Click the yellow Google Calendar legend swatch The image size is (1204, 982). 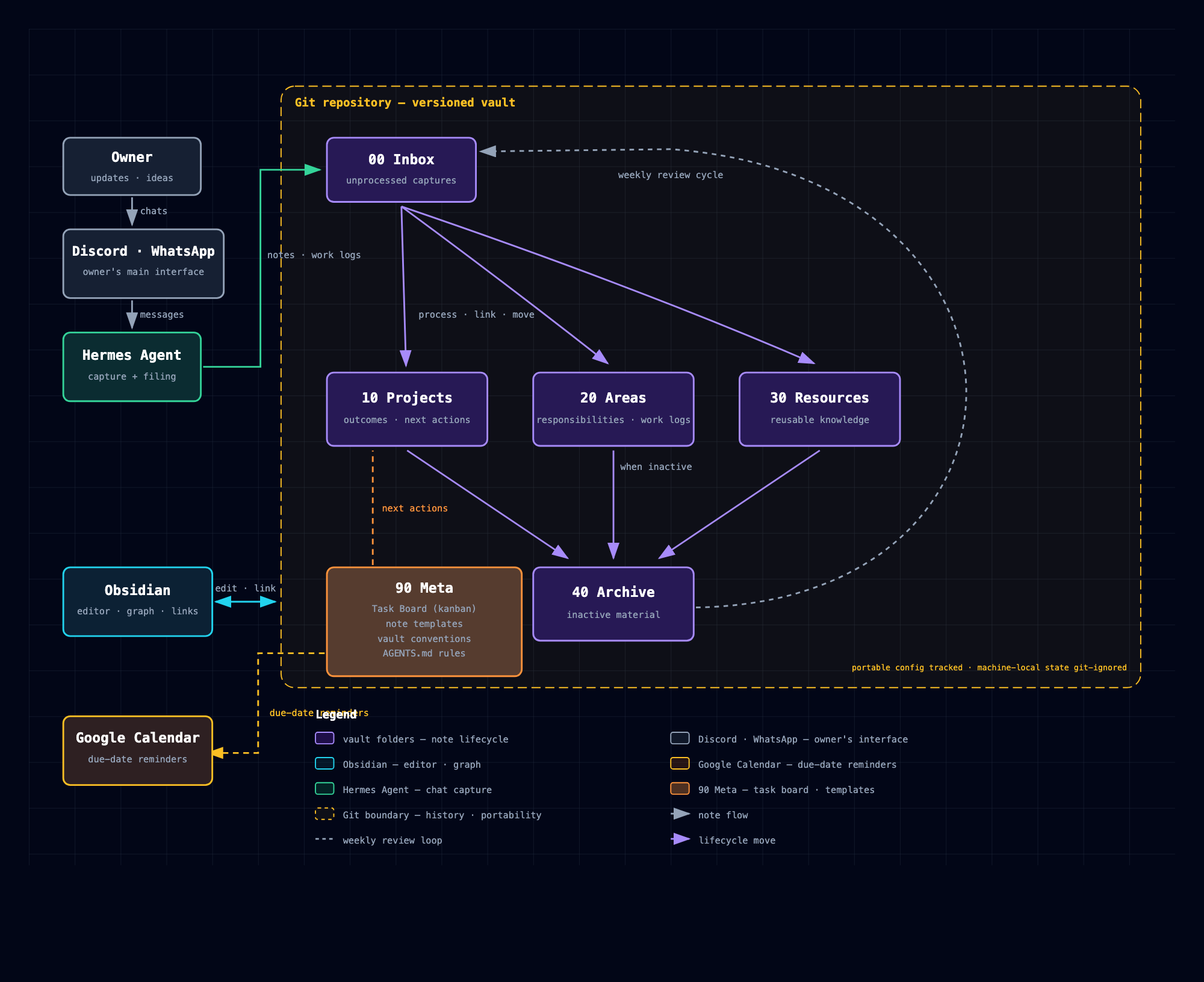[680, 764]
